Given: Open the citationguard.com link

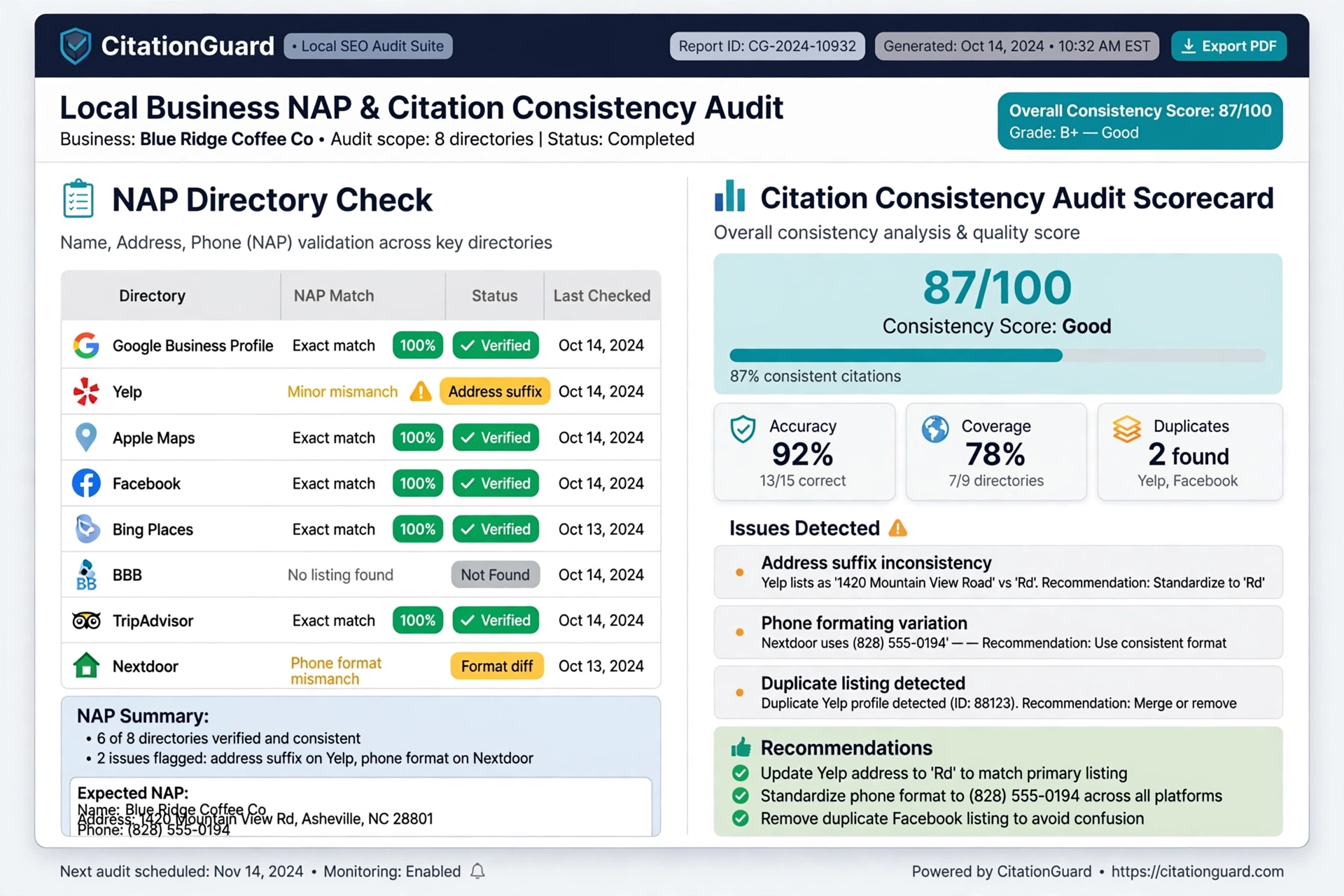Looking at the screenshot, I should tap(1197, 871).
